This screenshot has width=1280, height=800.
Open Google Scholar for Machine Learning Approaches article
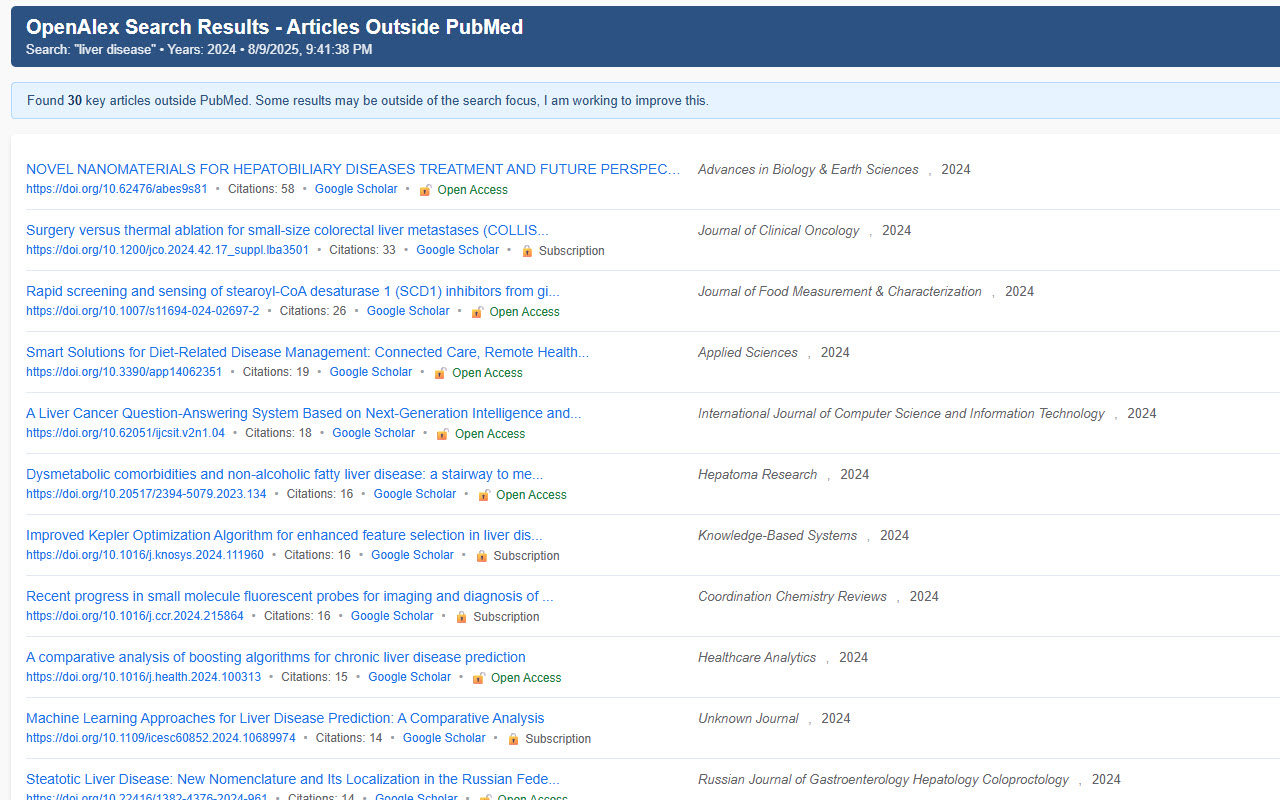pyautogui.click(x=444, y=738)
